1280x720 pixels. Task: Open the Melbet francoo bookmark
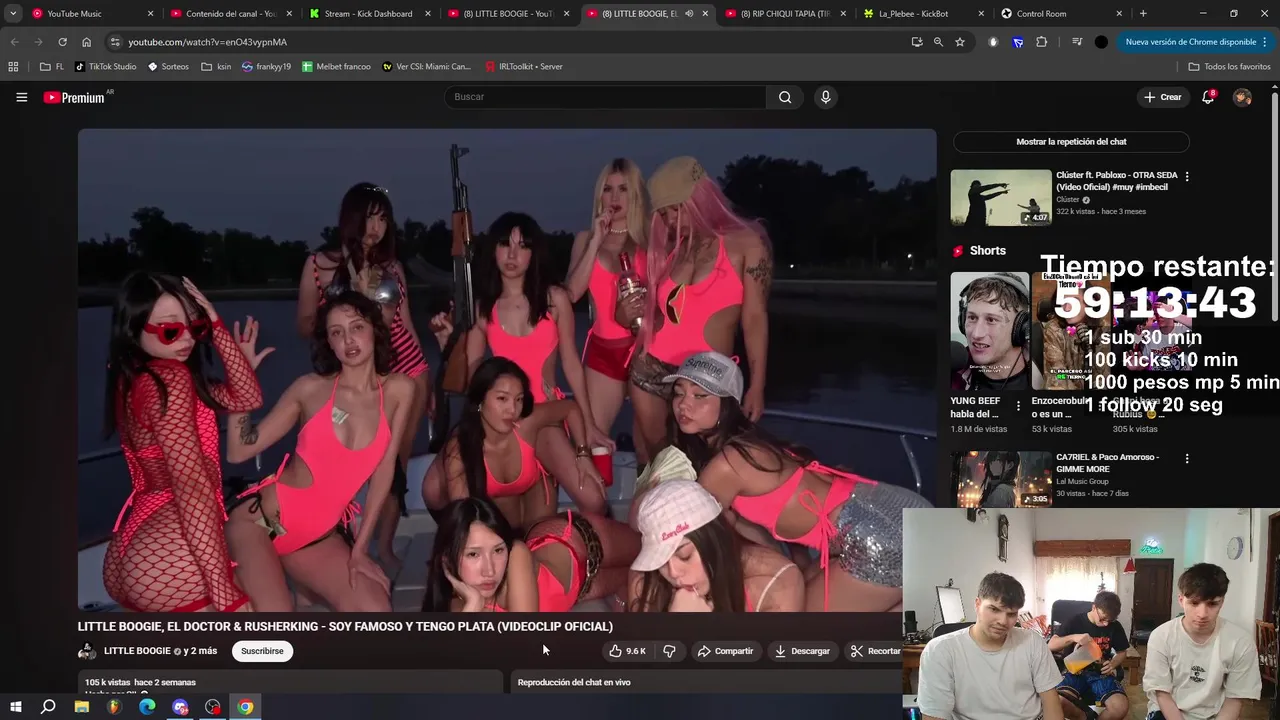coord(336,67)
